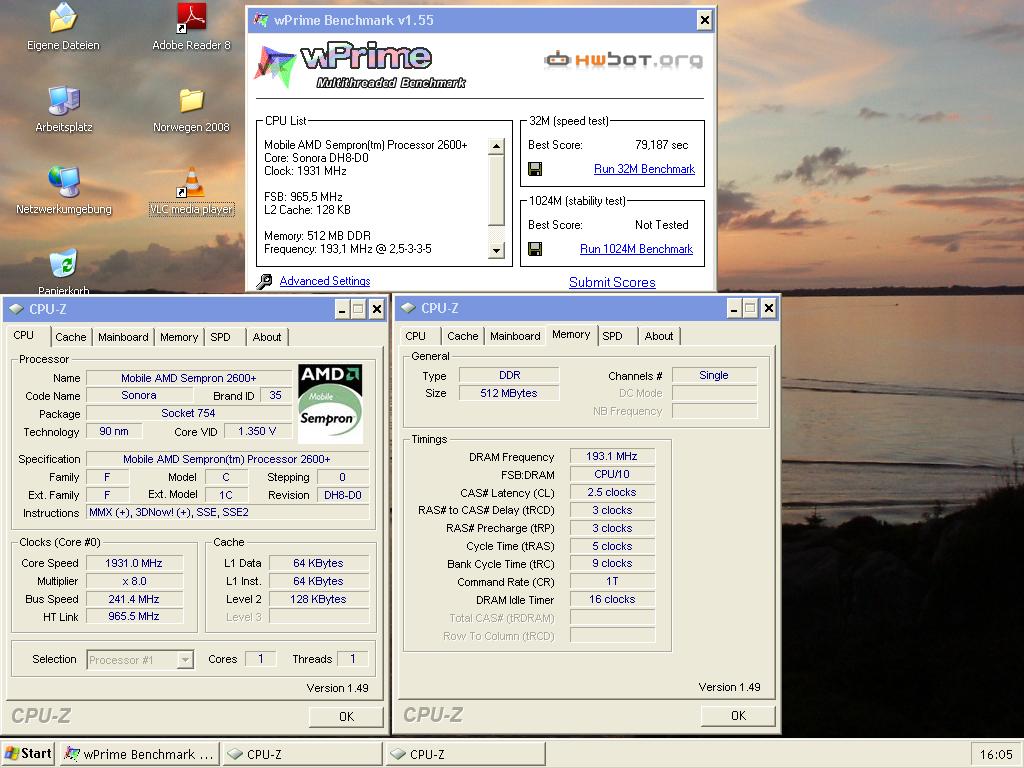Switch to Memory tab in left CPU-Z window

(179, 337)
